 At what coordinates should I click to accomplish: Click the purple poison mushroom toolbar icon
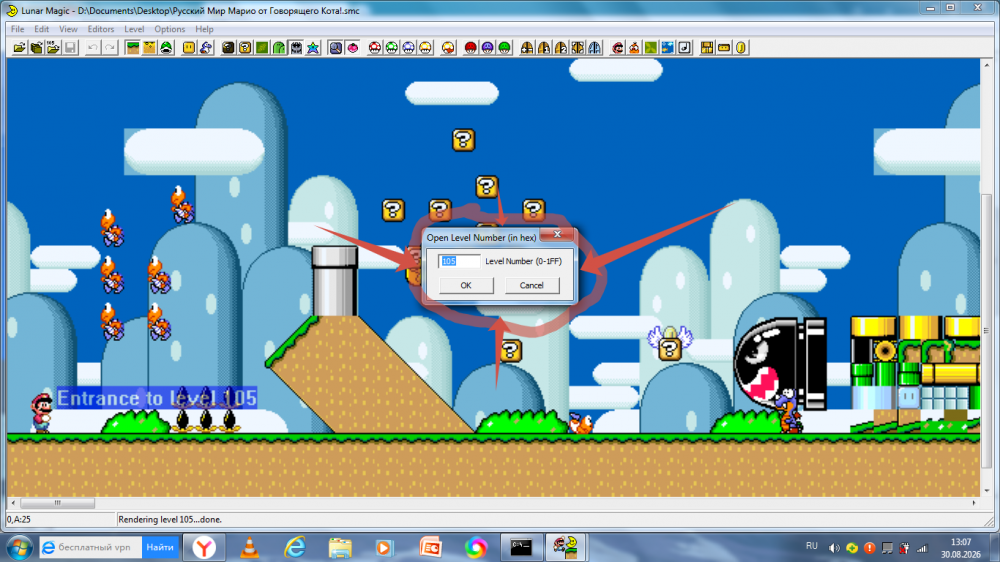click(x=488, y=48)
